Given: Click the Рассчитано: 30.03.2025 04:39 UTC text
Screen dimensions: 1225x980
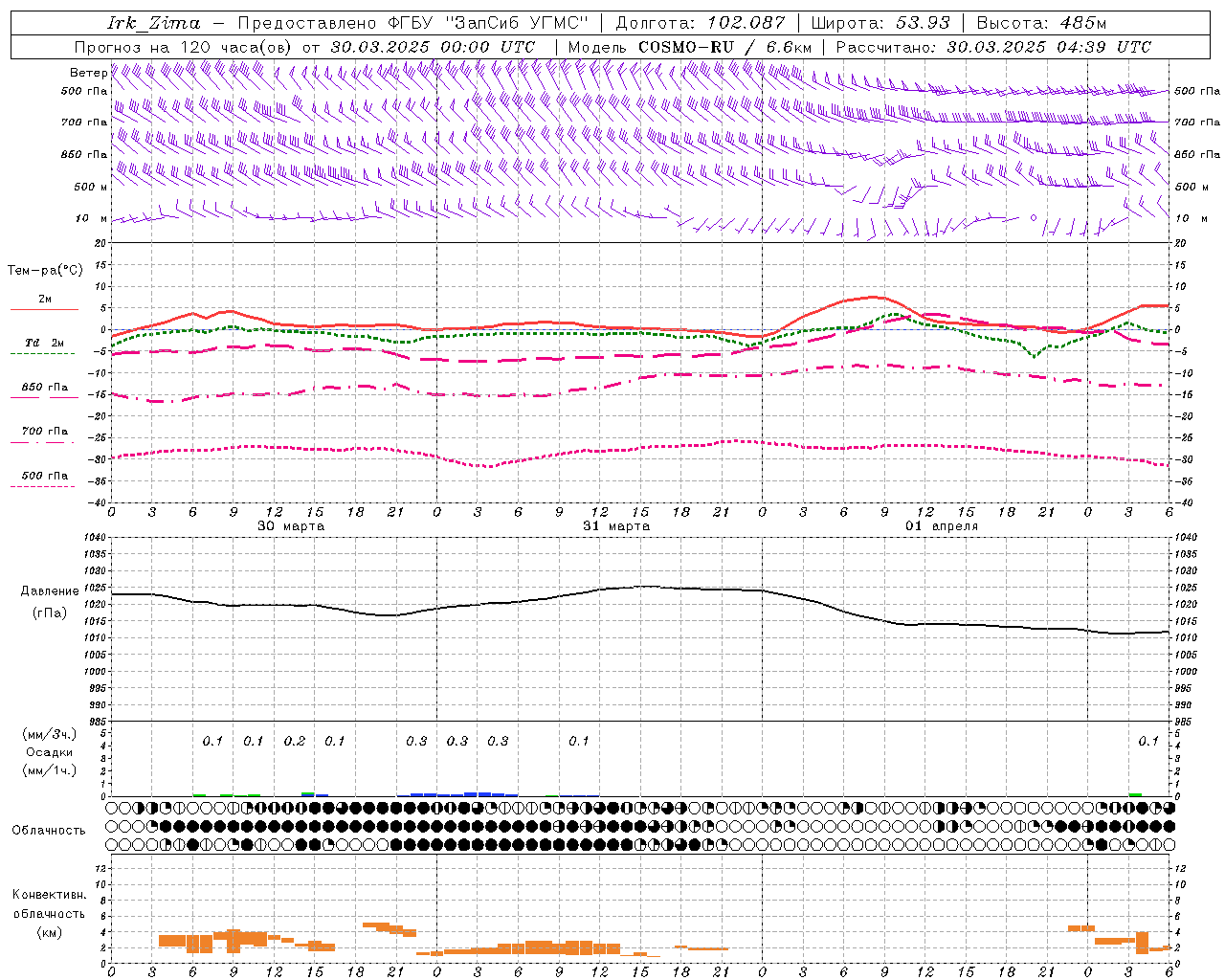Looking at the screenshot, I should coord(993,47).
